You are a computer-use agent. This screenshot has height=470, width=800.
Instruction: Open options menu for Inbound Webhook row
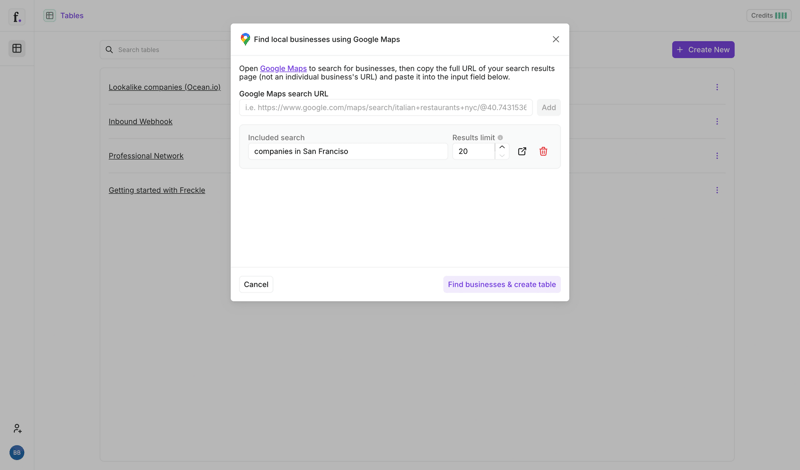coord(717,122)
